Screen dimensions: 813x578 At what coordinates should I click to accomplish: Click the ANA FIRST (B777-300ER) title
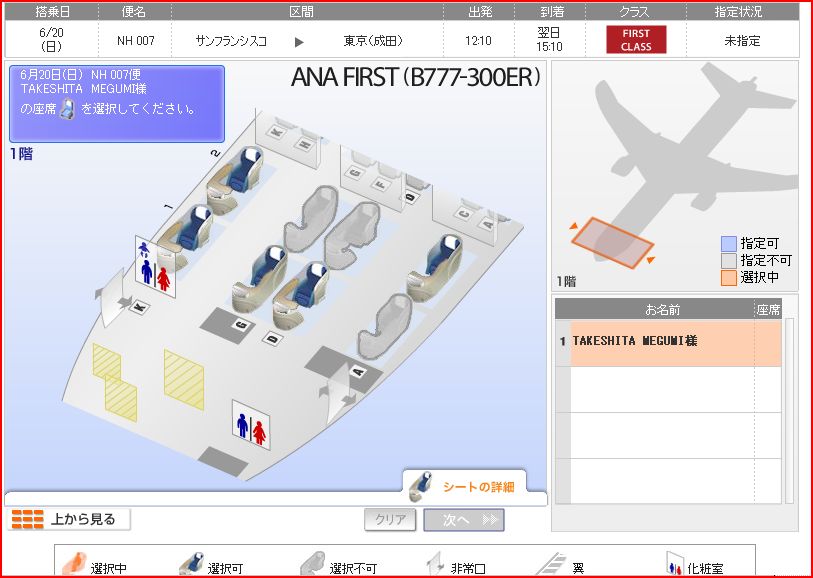point(416,78)
